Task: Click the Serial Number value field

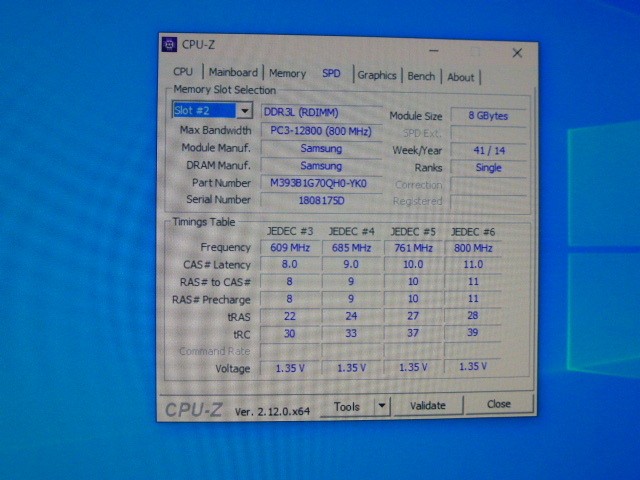Action: point(320,200)
